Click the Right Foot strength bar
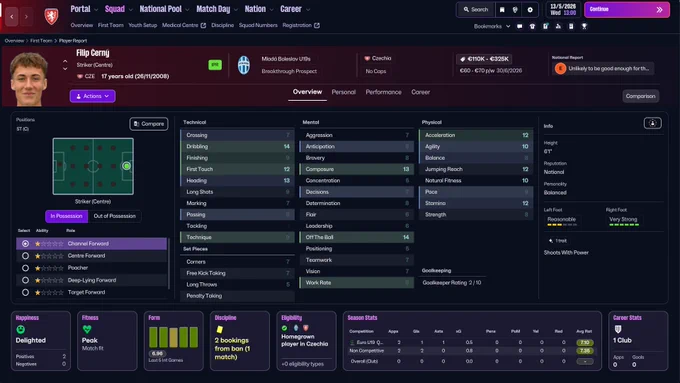This screenshot has width=680, height=383. [624, 225]
